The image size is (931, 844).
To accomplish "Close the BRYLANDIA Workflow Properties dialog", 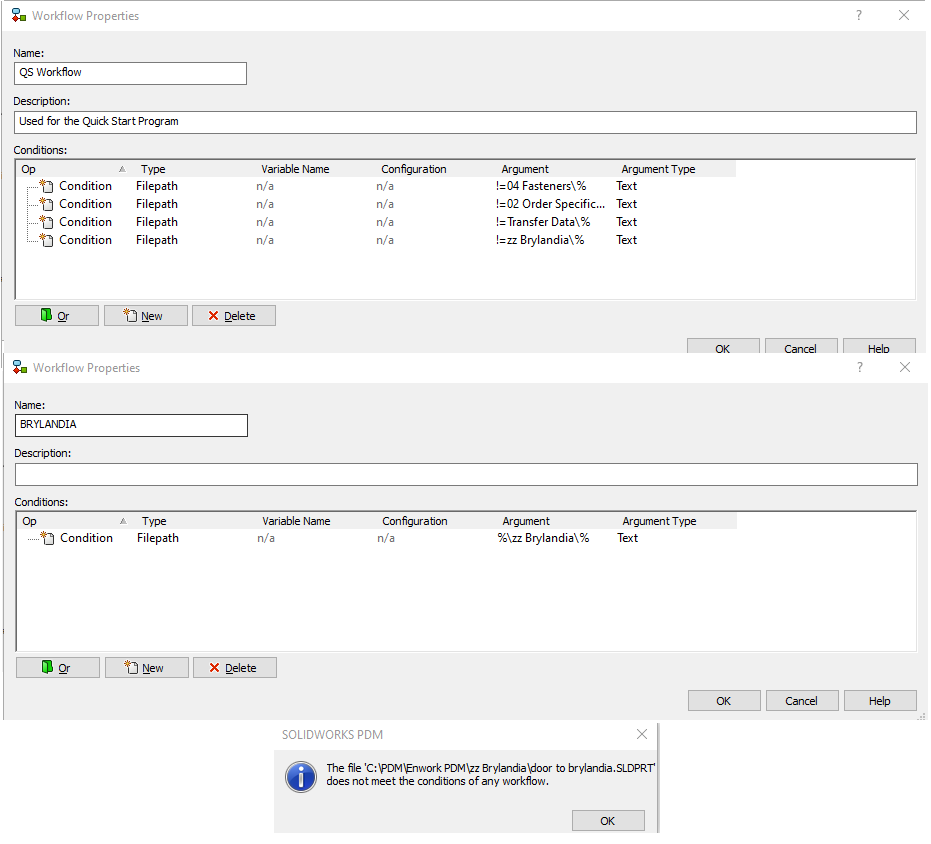I will point(905,367).
